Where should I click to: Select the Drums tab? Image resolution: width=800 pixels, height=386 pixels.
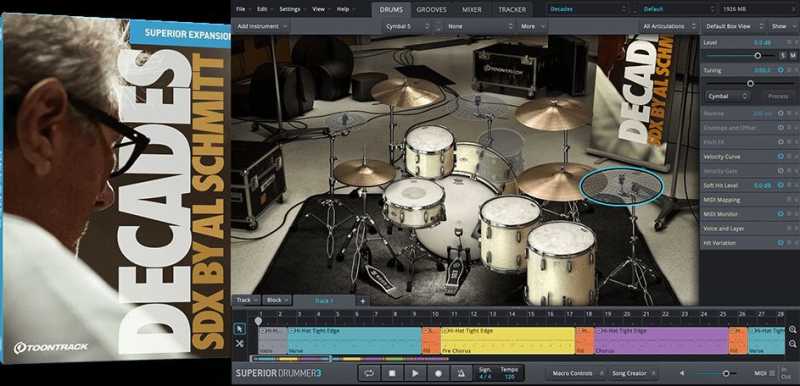click(391, 9)
